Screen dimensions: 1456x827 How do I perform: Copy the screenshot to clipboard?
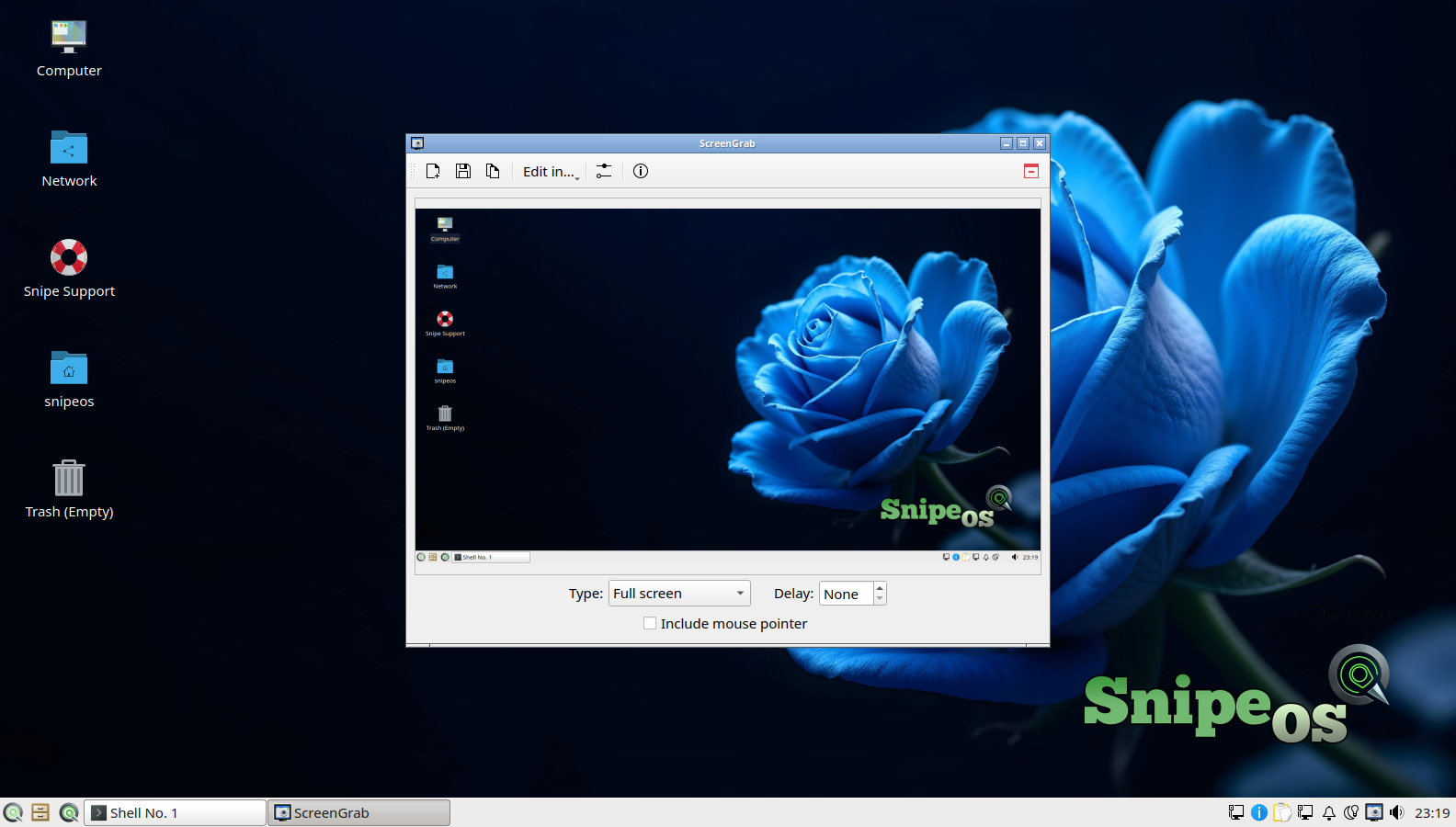[x=493, y=171]
